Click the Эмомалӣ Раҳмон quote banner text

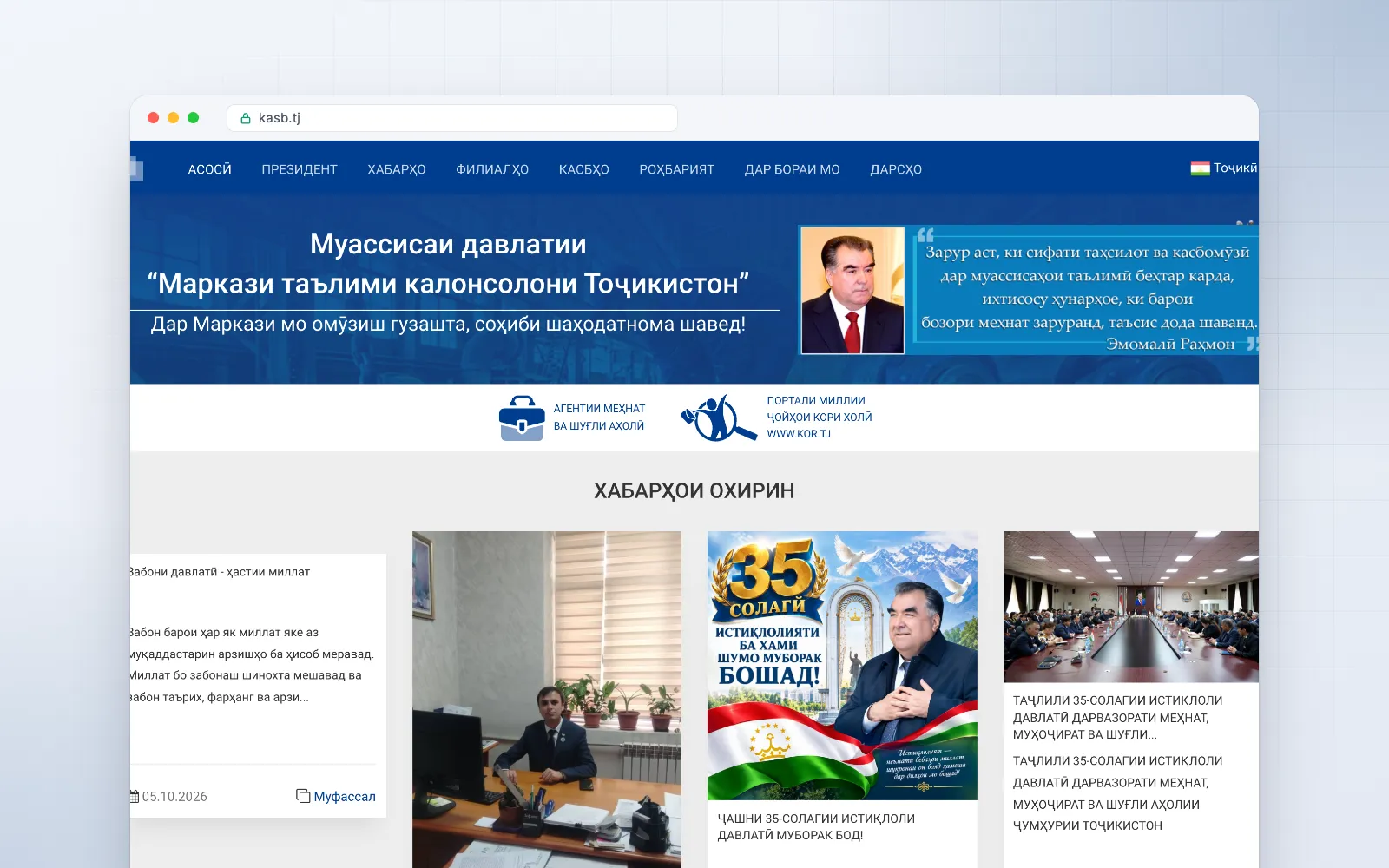click(x=1089, y=298)
